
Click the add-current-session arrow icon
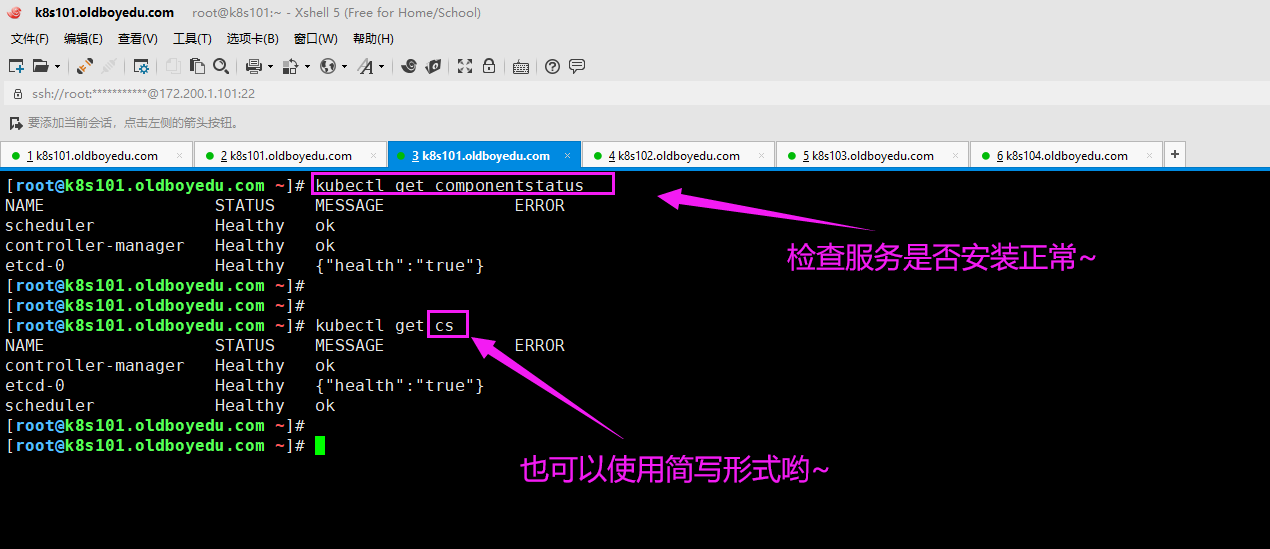[x=15, y=123]
